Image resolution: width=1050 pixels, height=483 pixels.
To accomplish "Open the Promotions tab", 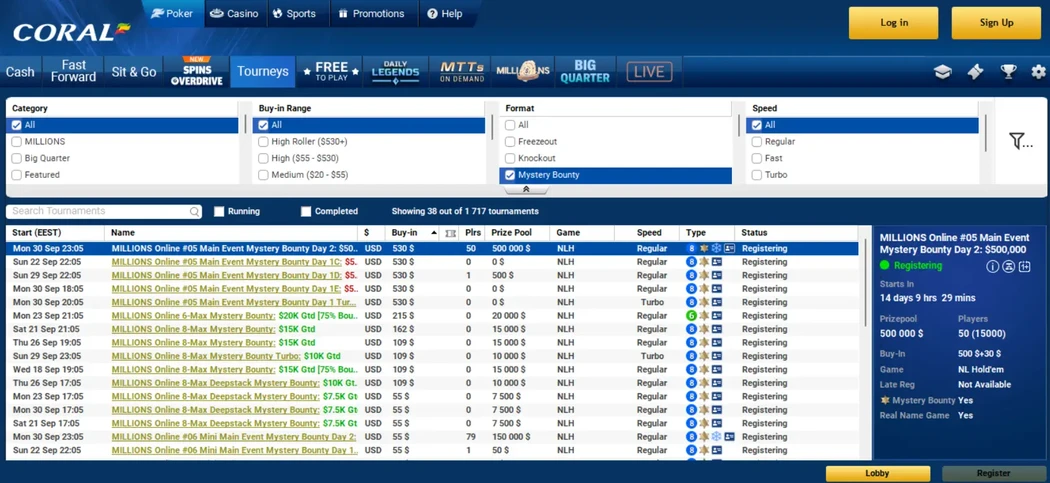I will (372, 13).
